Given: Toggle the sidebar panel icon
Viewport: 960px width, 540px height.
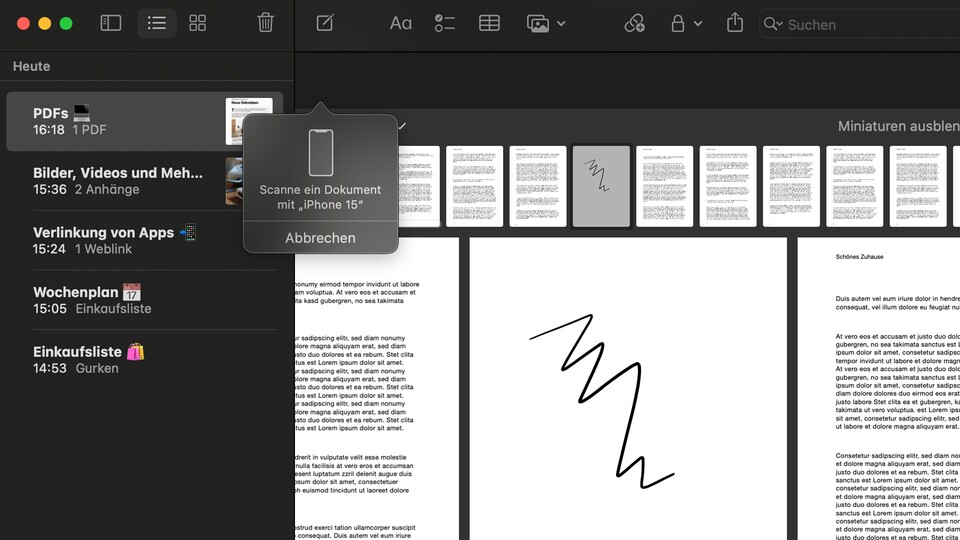Looking at the screenshot, I should pyautogui.click(x=111, y=23).
